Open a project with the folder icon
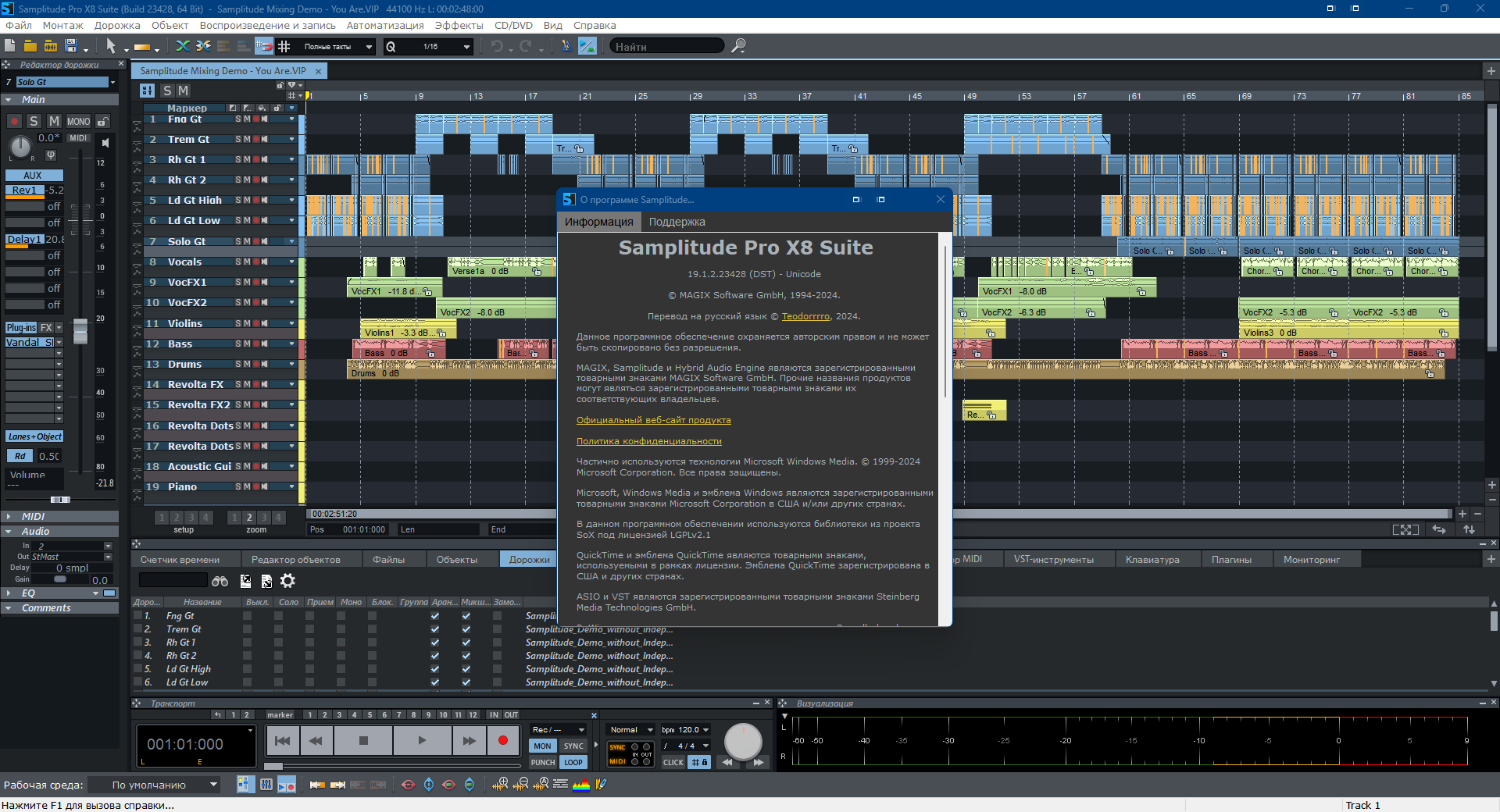Viewport: 1500px width, 812px height. (30, 46)
